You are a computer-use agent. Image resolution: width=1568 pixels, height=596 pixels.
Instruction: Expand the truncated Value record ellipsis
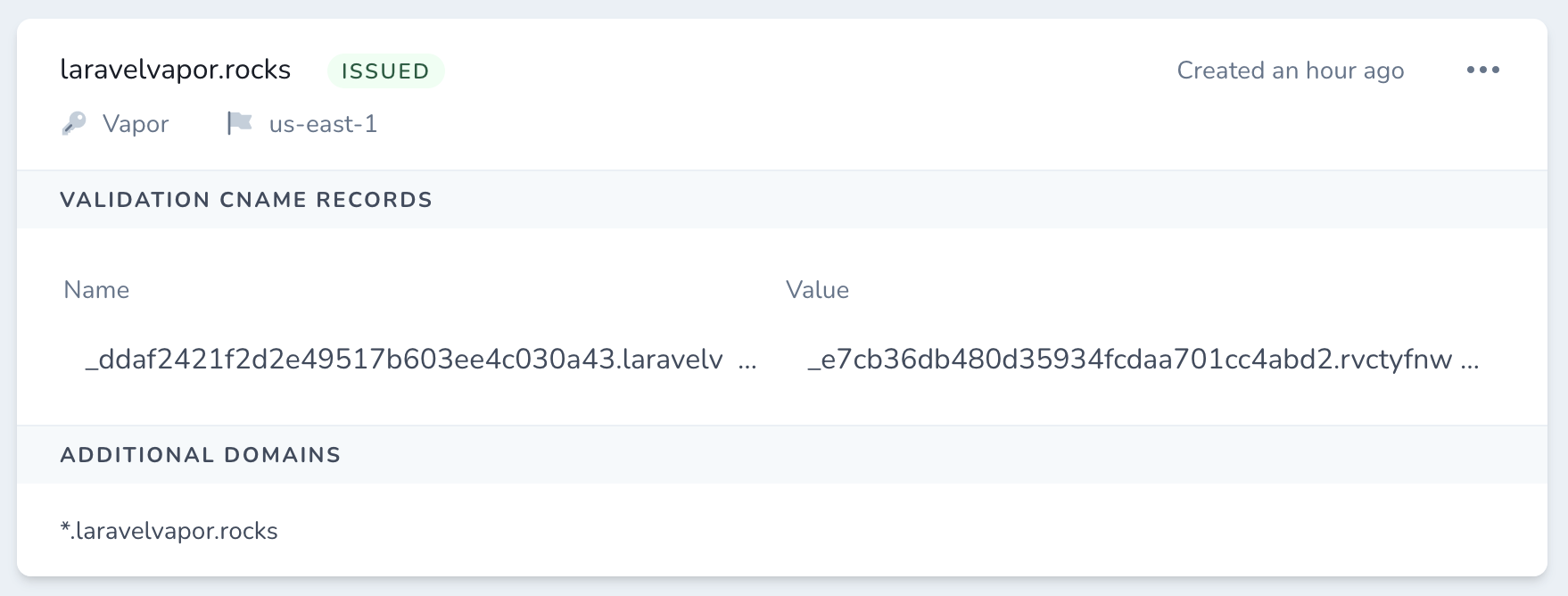click(1469, 360)
